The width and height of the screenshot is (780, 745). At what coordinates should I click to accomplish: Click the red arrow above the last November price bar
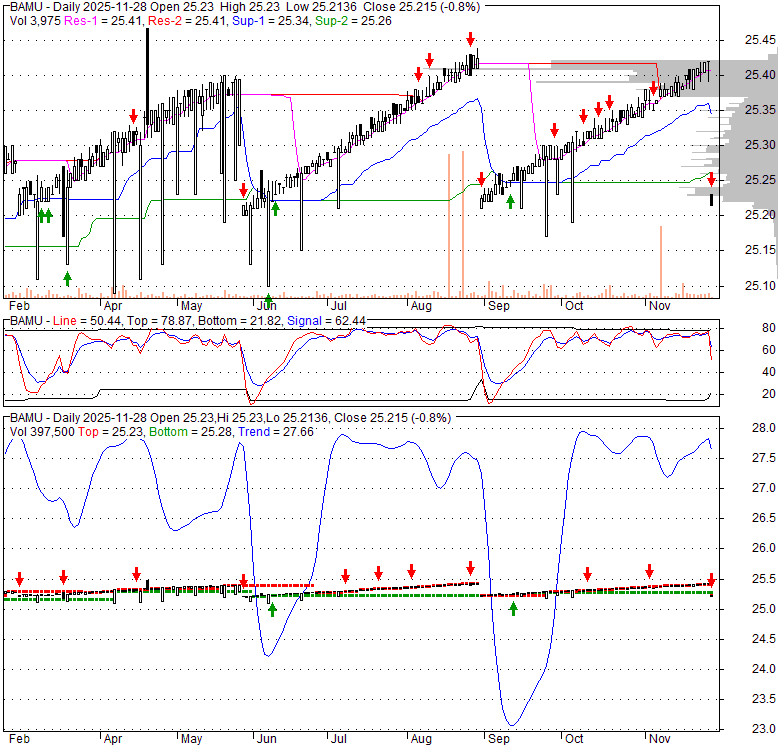click(711, 179)
